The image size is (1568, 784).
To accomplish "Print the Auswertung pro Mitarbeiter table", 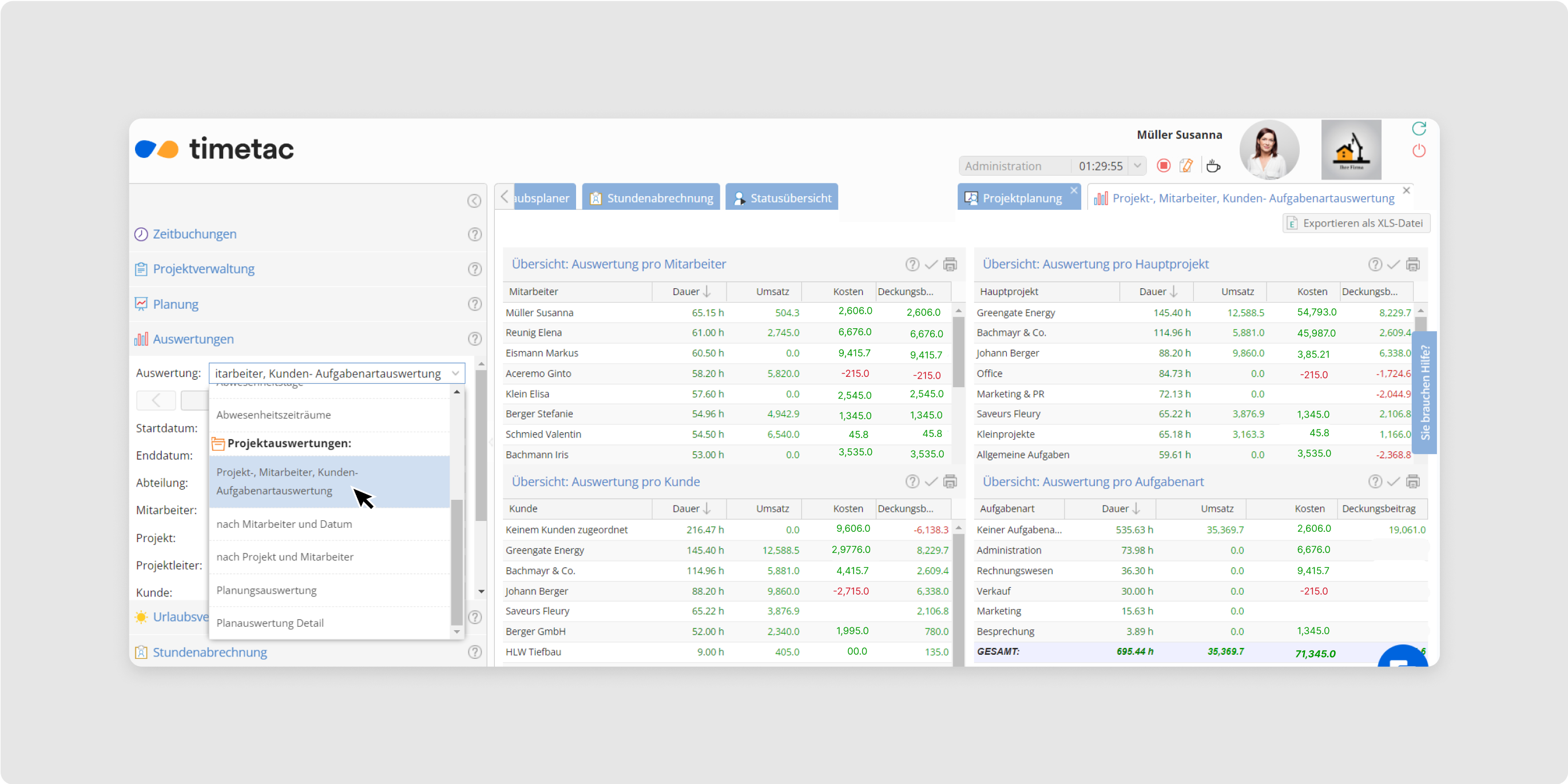I will [x=950, y=264].
